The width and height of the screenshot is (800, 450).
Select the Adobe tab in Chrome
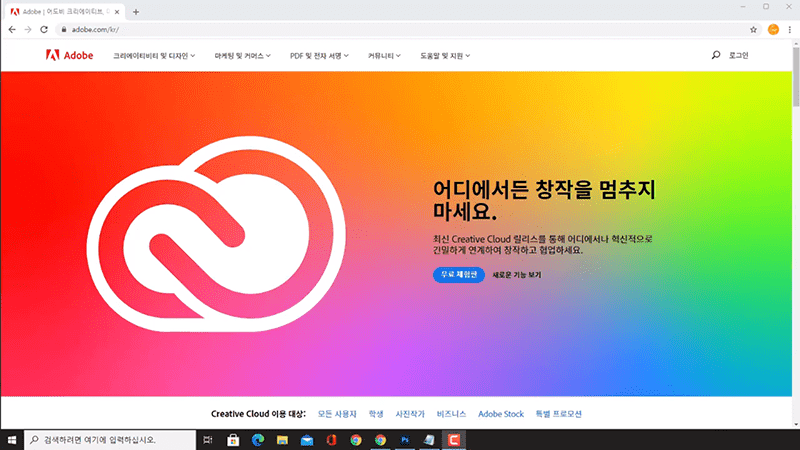(65, 12)
